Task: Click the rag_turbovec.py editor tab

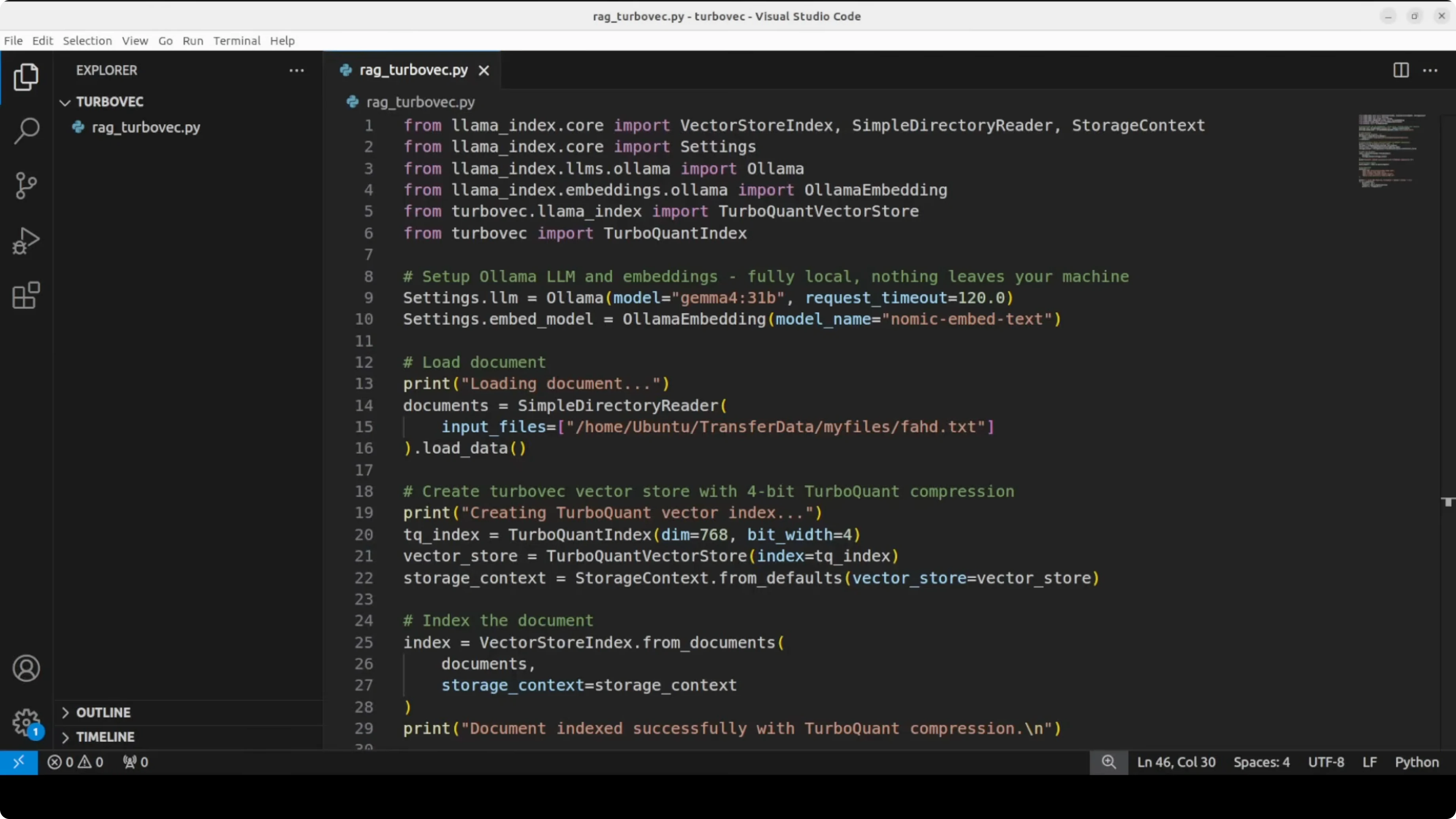Action: coord(411,70)
